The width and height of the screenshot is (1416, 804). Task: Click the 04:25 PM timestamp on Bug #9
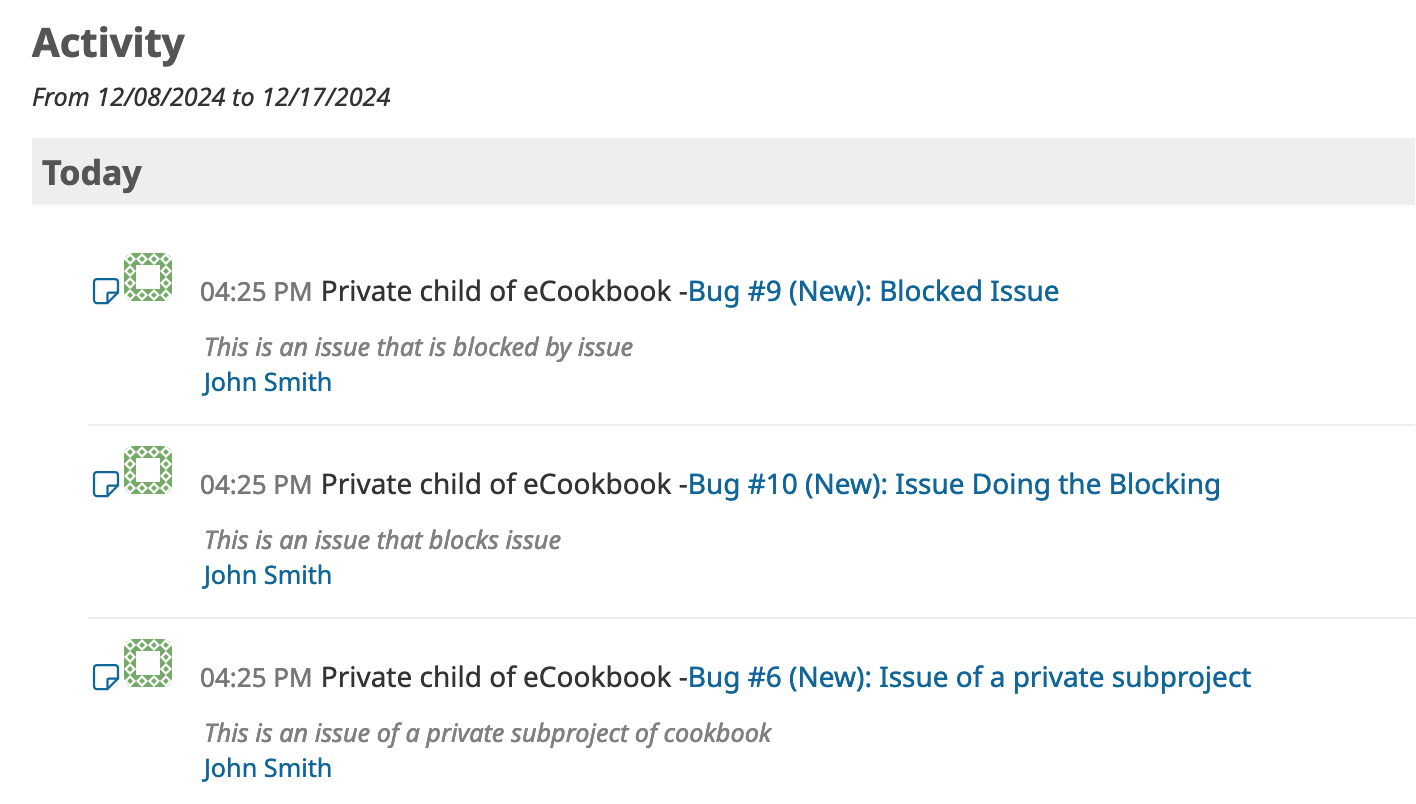(x=256, y=292)
